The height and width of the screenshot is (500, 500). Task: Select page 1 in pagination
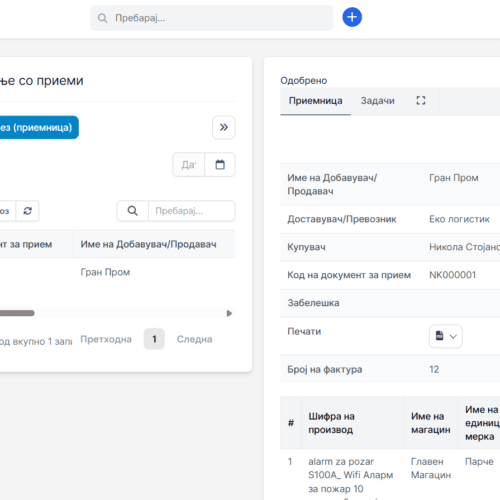[154, 339]
